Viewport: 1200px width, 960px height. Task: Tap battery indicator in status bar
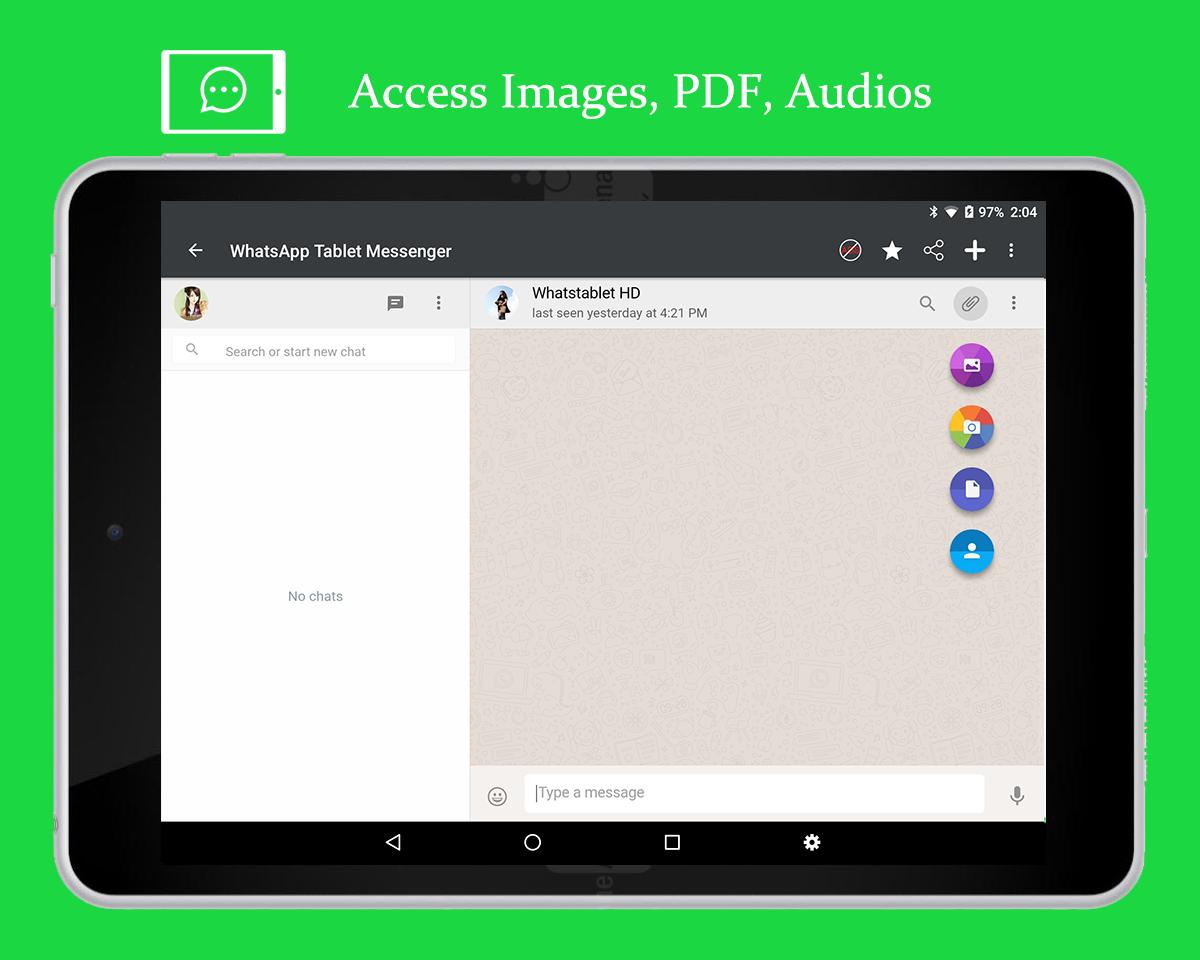pyautogui.click(x=969, y=212)
